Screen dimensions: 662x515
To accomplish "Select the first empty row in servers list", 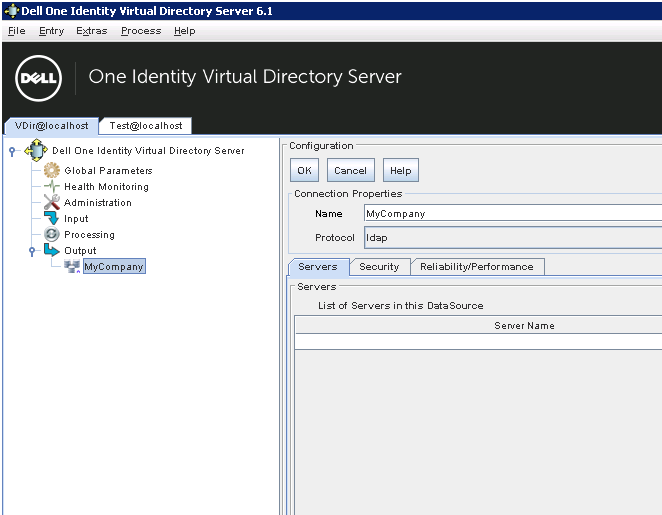I will pos(479,342).
